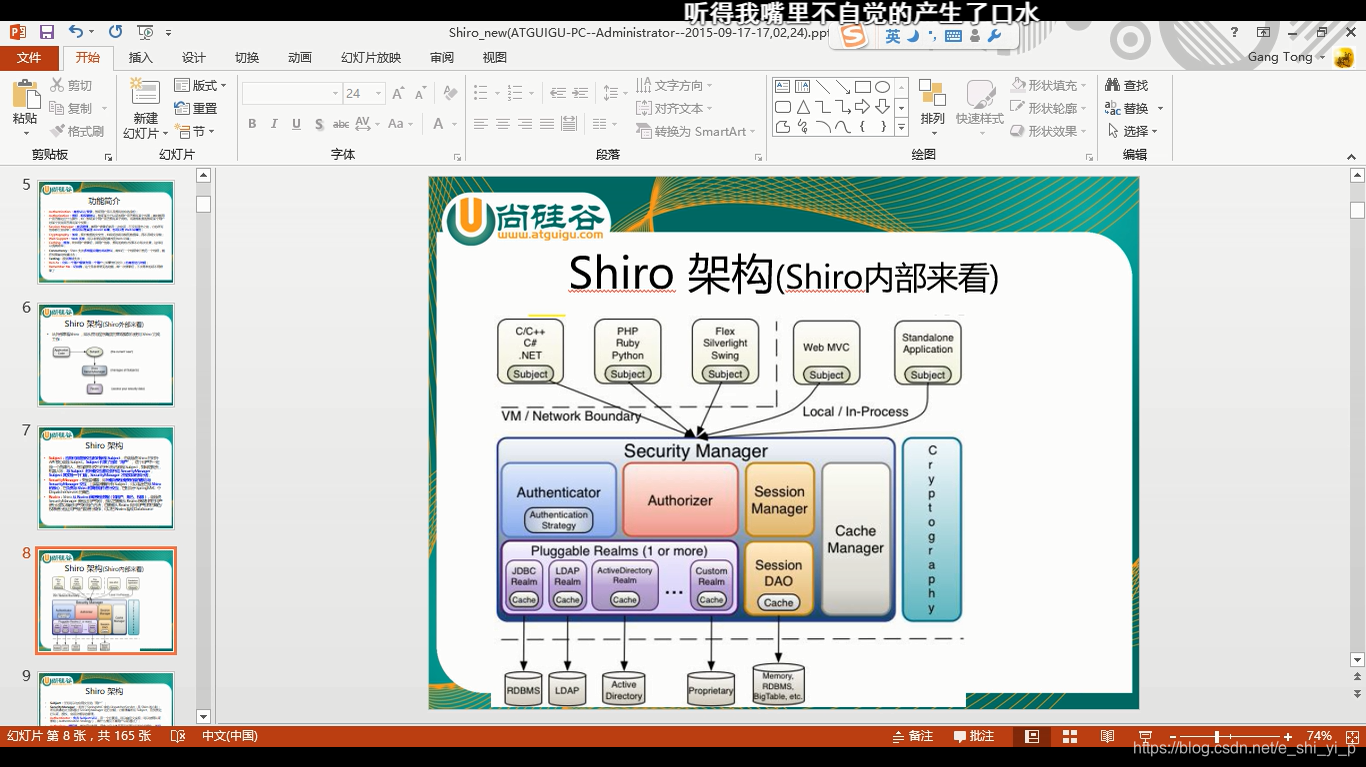The height and width of the screenshot is (767, 1366).
Task: Toggle Italic formatting
Action: click(x=275, y=124)
